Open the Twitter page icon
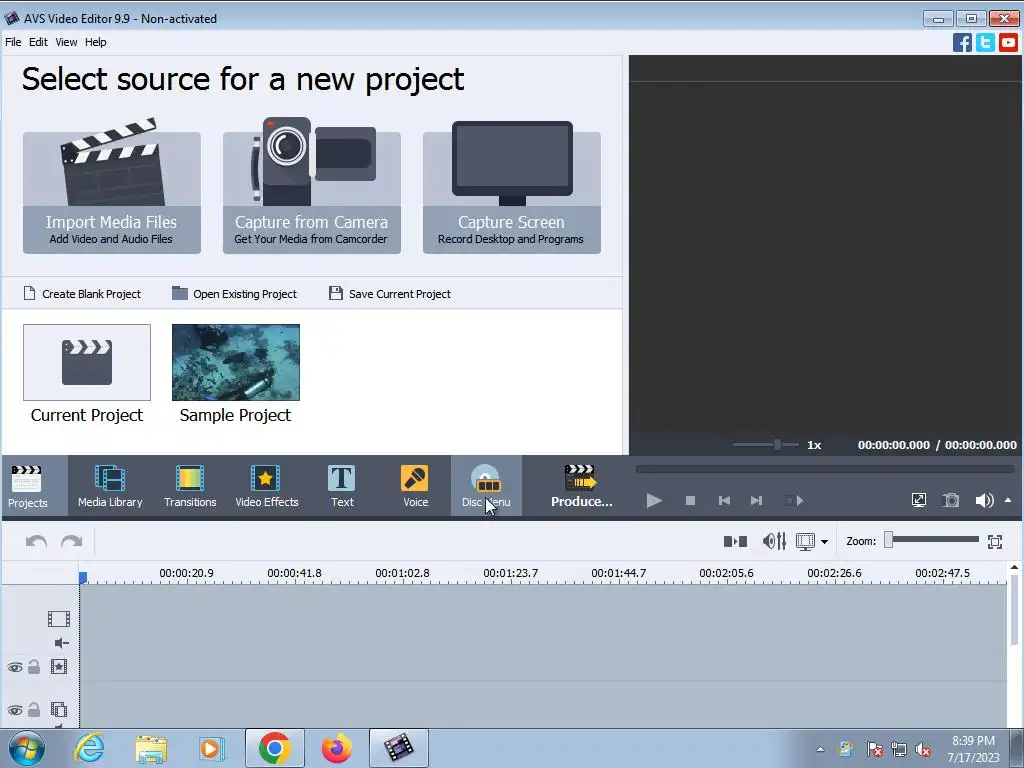Viewport: 1024px width, 768px height. click(x=985, y=42)
